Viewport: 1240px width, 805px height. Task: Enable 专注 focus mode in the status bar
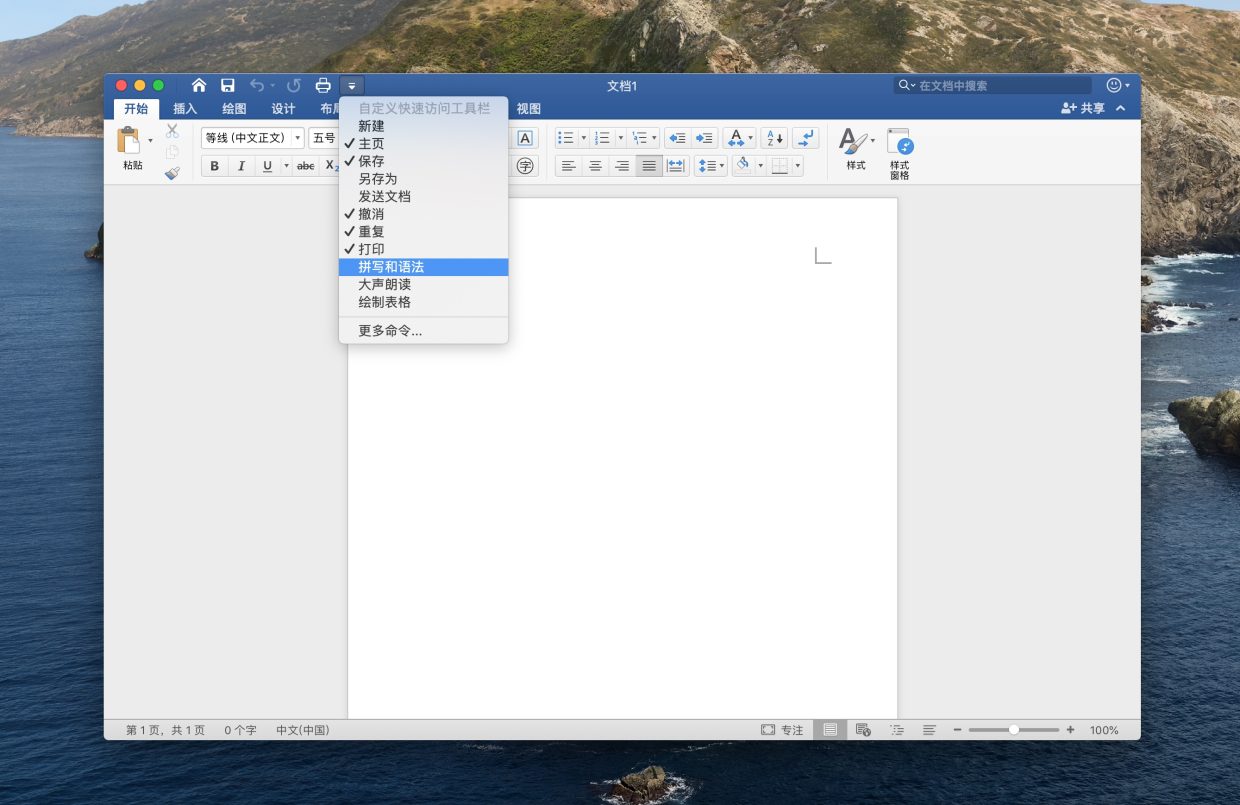pos(782,730)
